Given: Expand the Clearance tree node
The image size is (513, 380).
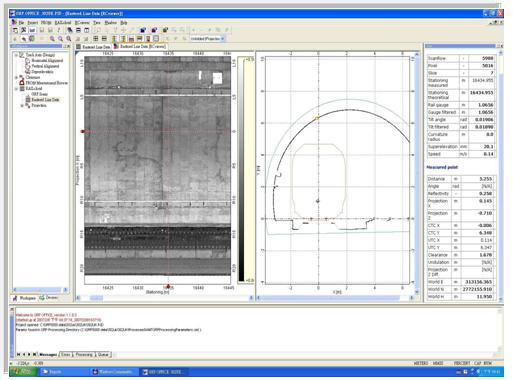Looking at the screenshot, I should coord(16,77).
